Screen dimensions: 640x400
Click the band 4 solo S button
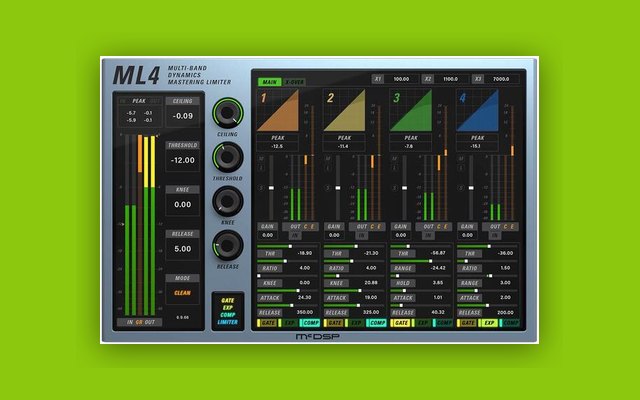pyautogui.click(x=461, y=188)
